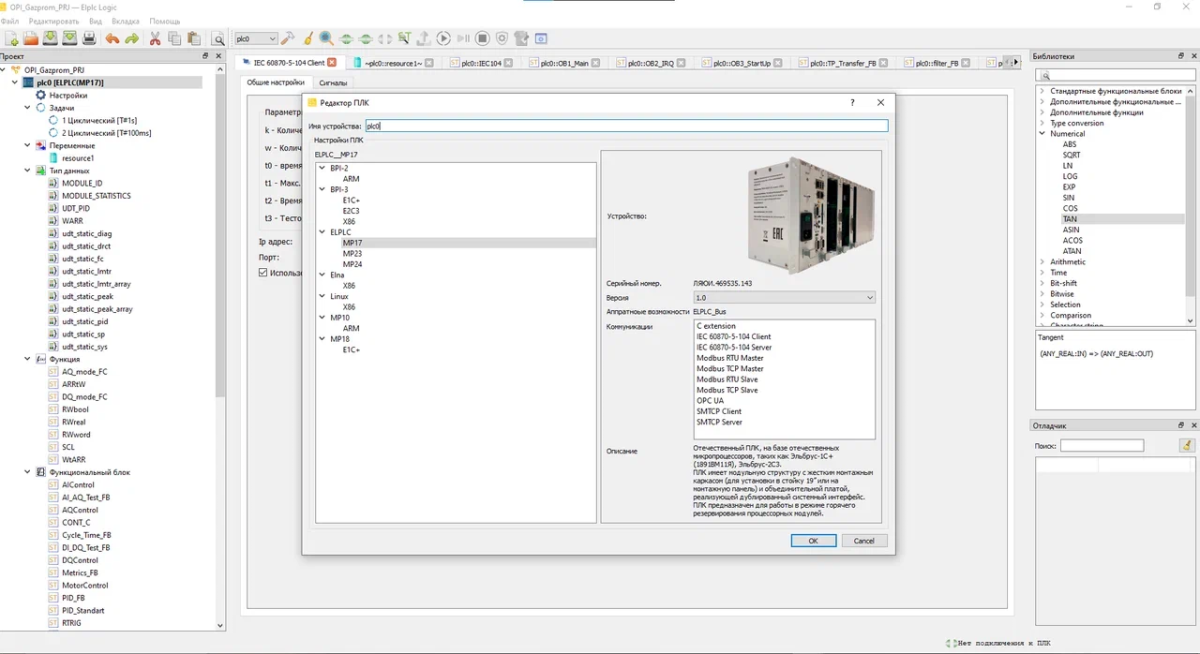Click the print icon in the toolbar
The width and height of the screenshot is (1200, 654).
(89, 39)
